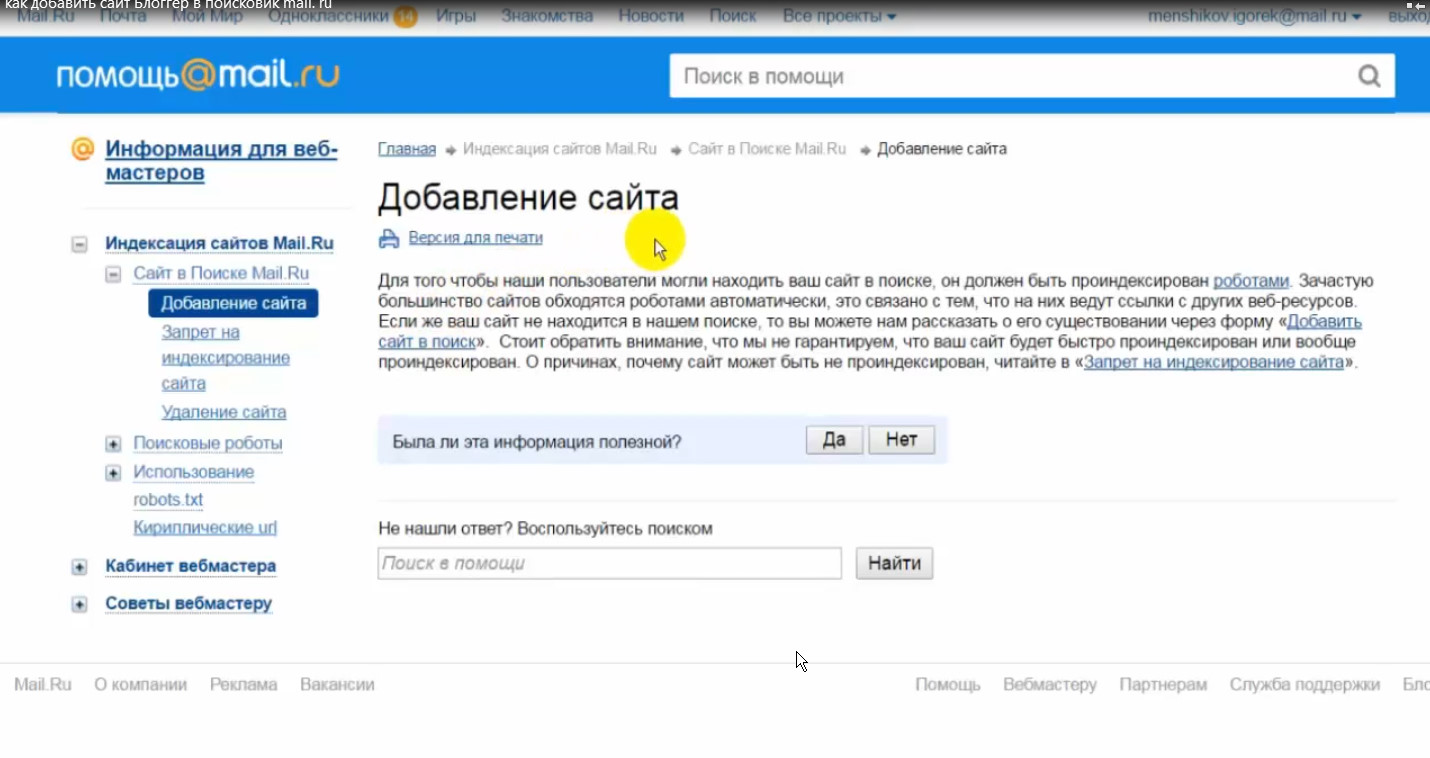
Task: Open the Версия для печати link
Action: coord(475,238)
